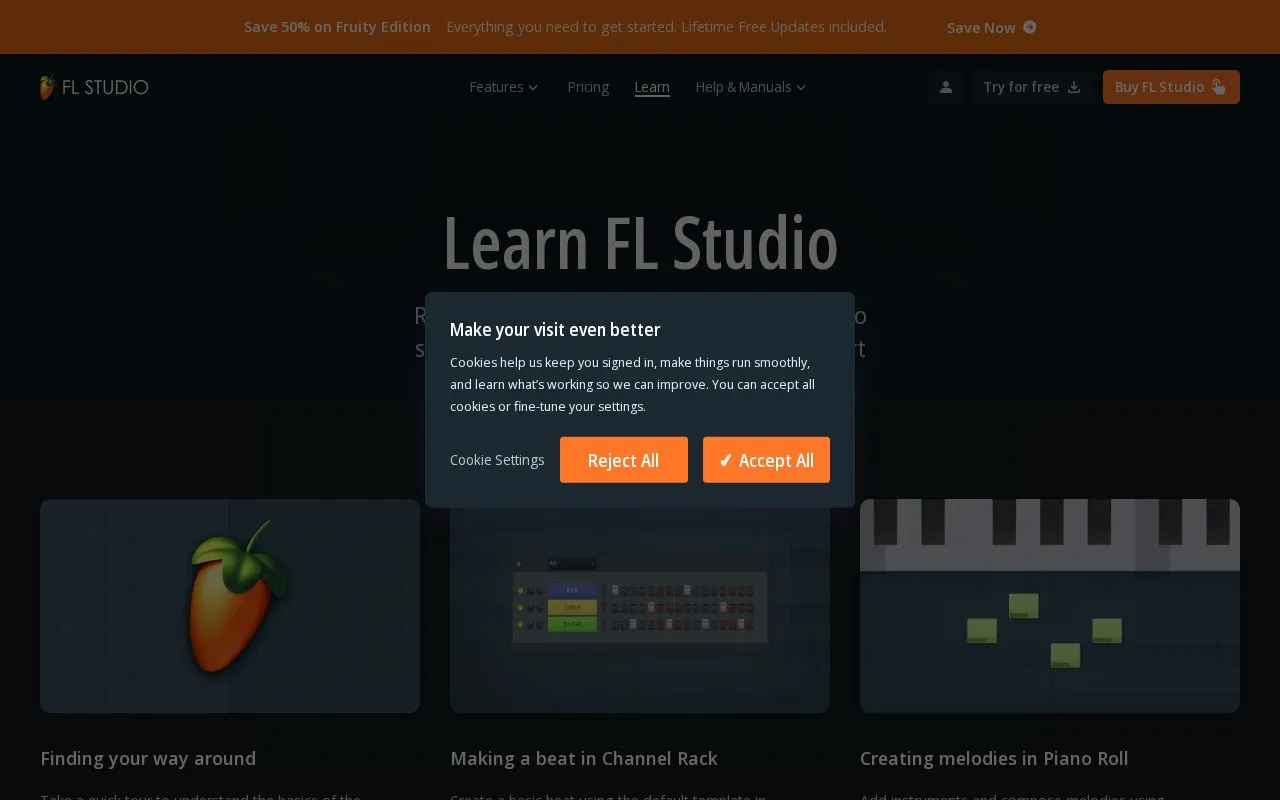Click the Save 50% on Fruity Edition text
Screen dimensions: 1280x800
pyautogui.click(x=337, y=27)
